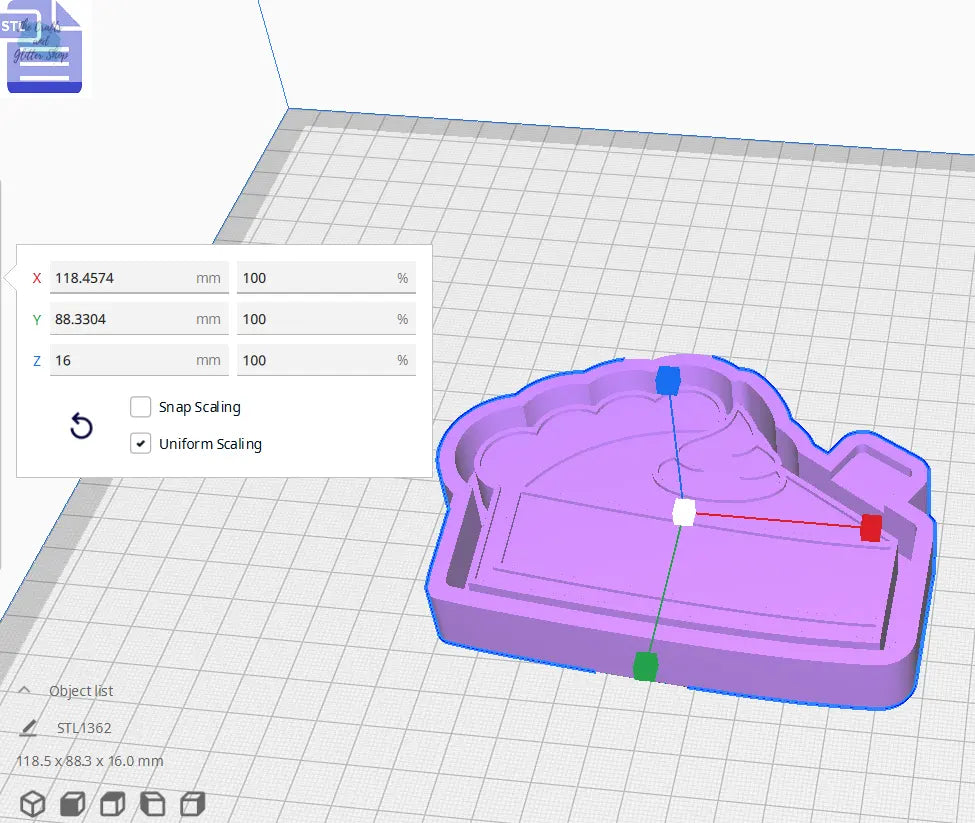
Task: Collapse the Object list panel
Action: tap(25, 691)
